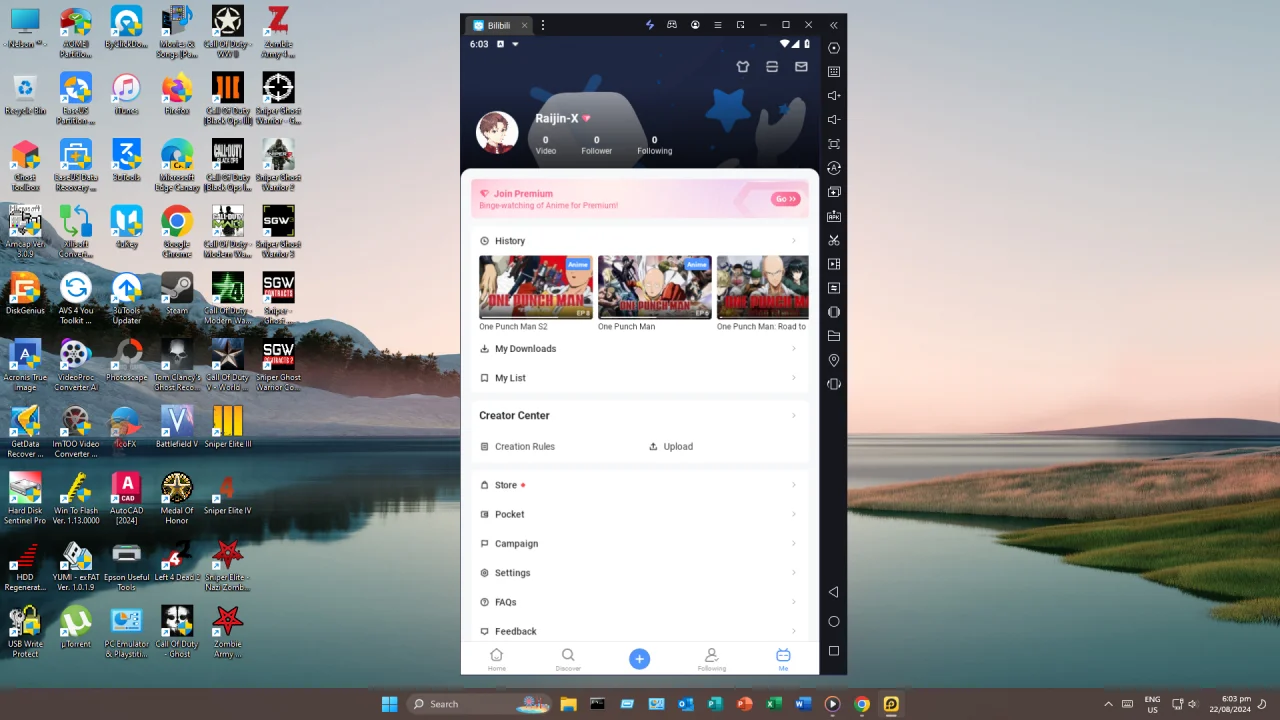Viewport: 1280px width, 720px height.
Task: Open the Feedback row
Action: pyautogui.click(x=639, y=631)
